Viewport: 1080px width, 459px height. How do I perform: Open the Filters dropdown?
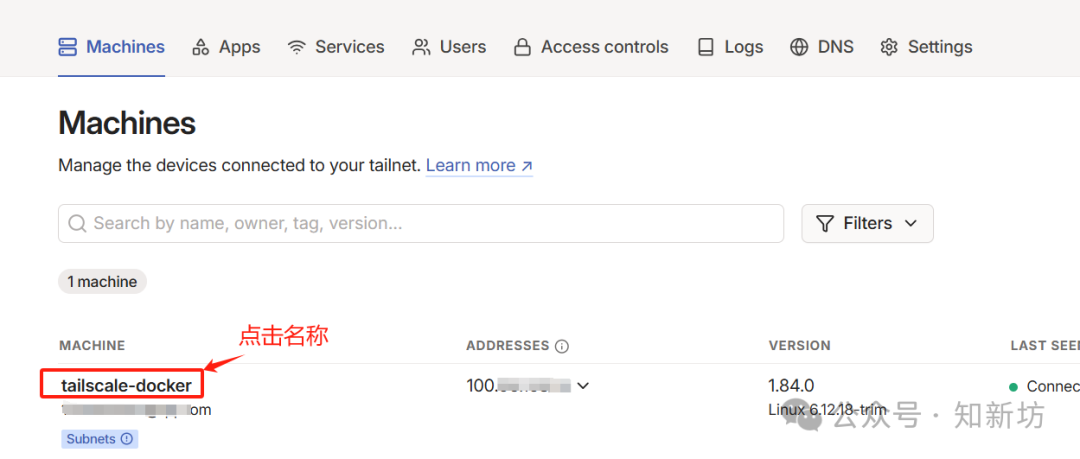[x=867, y=224]
